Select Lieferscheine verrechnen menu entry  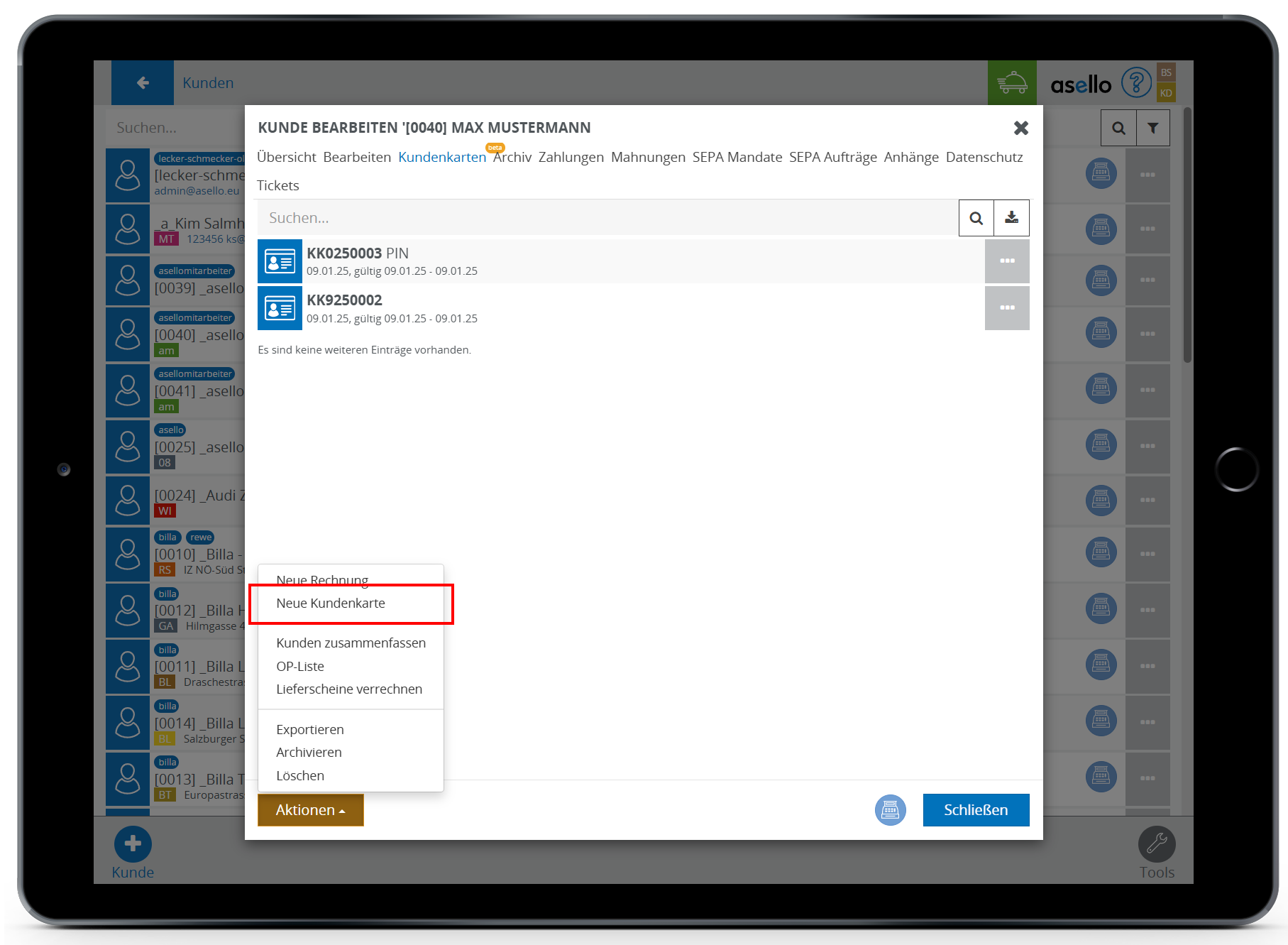348,689
